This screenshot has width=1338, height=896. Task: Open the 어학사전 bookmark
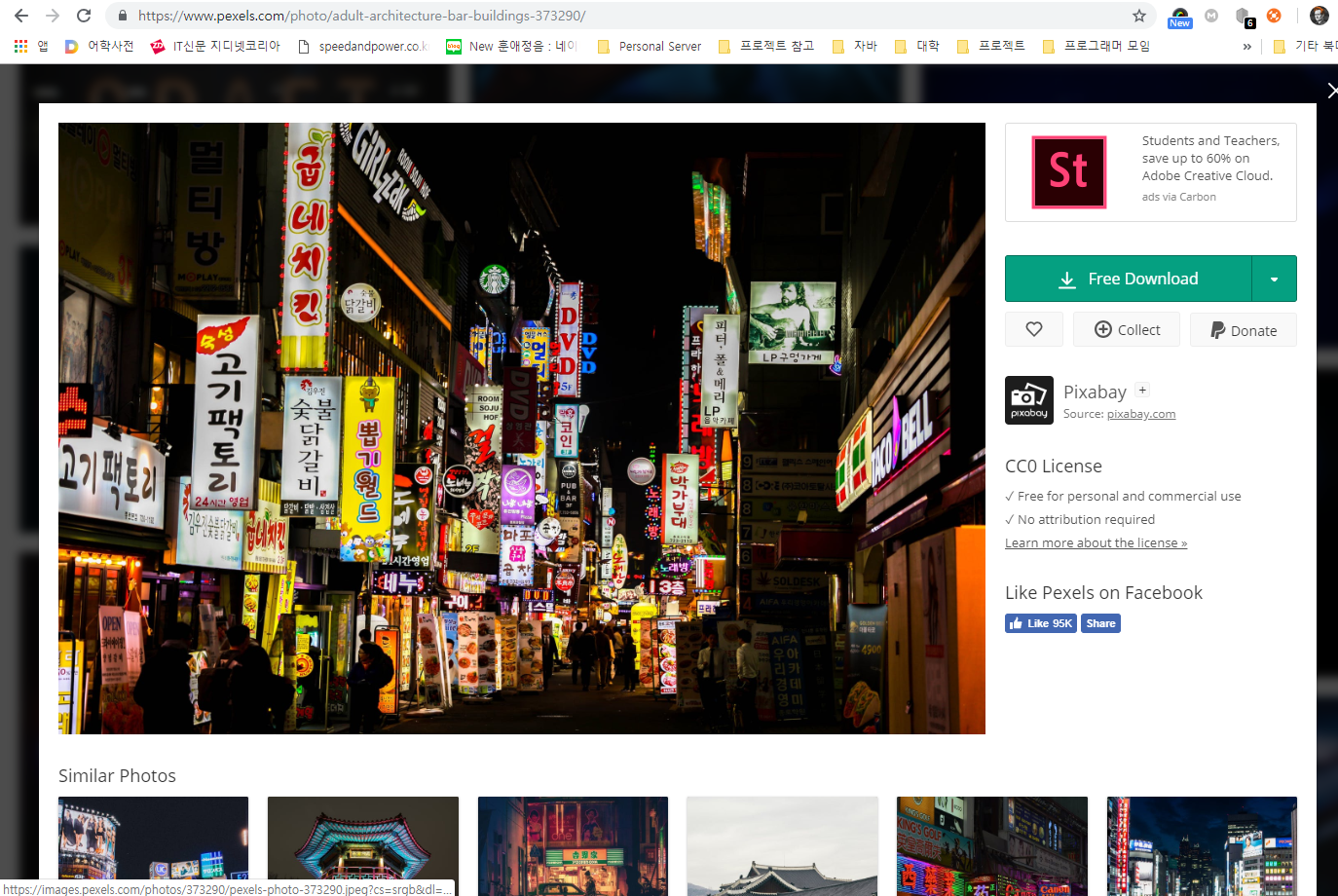[x=99, y=46]
